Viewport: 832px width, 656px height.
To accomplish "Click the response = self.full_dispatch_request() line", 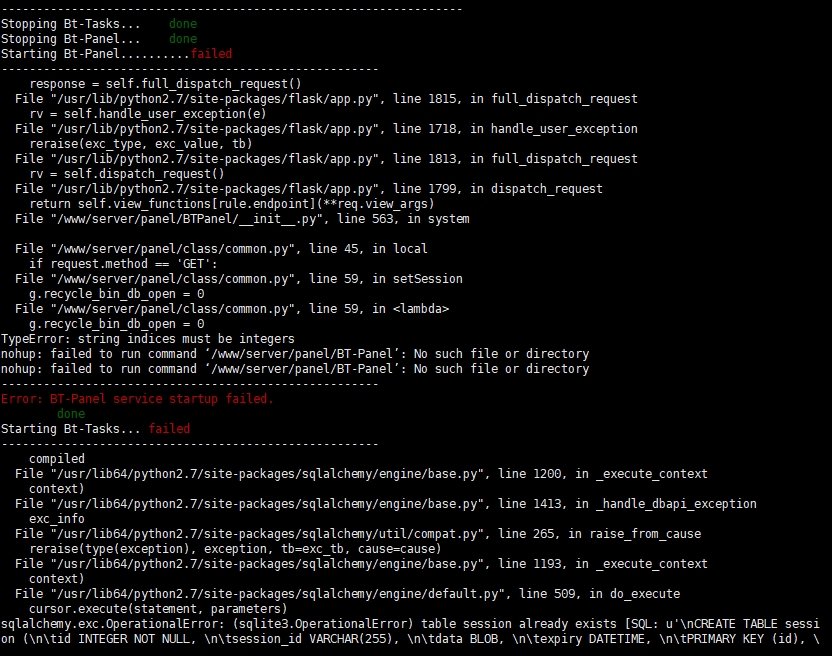I will point(165,83).
